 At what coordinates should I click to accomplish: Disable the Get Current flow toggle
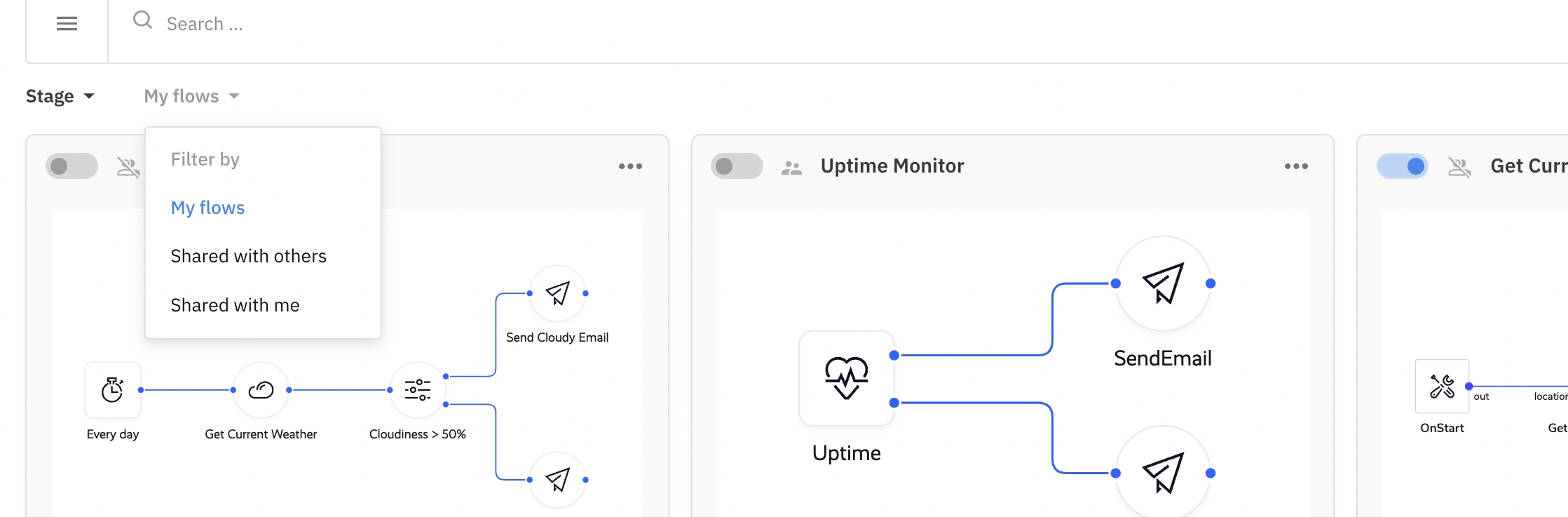[1402, 166]
